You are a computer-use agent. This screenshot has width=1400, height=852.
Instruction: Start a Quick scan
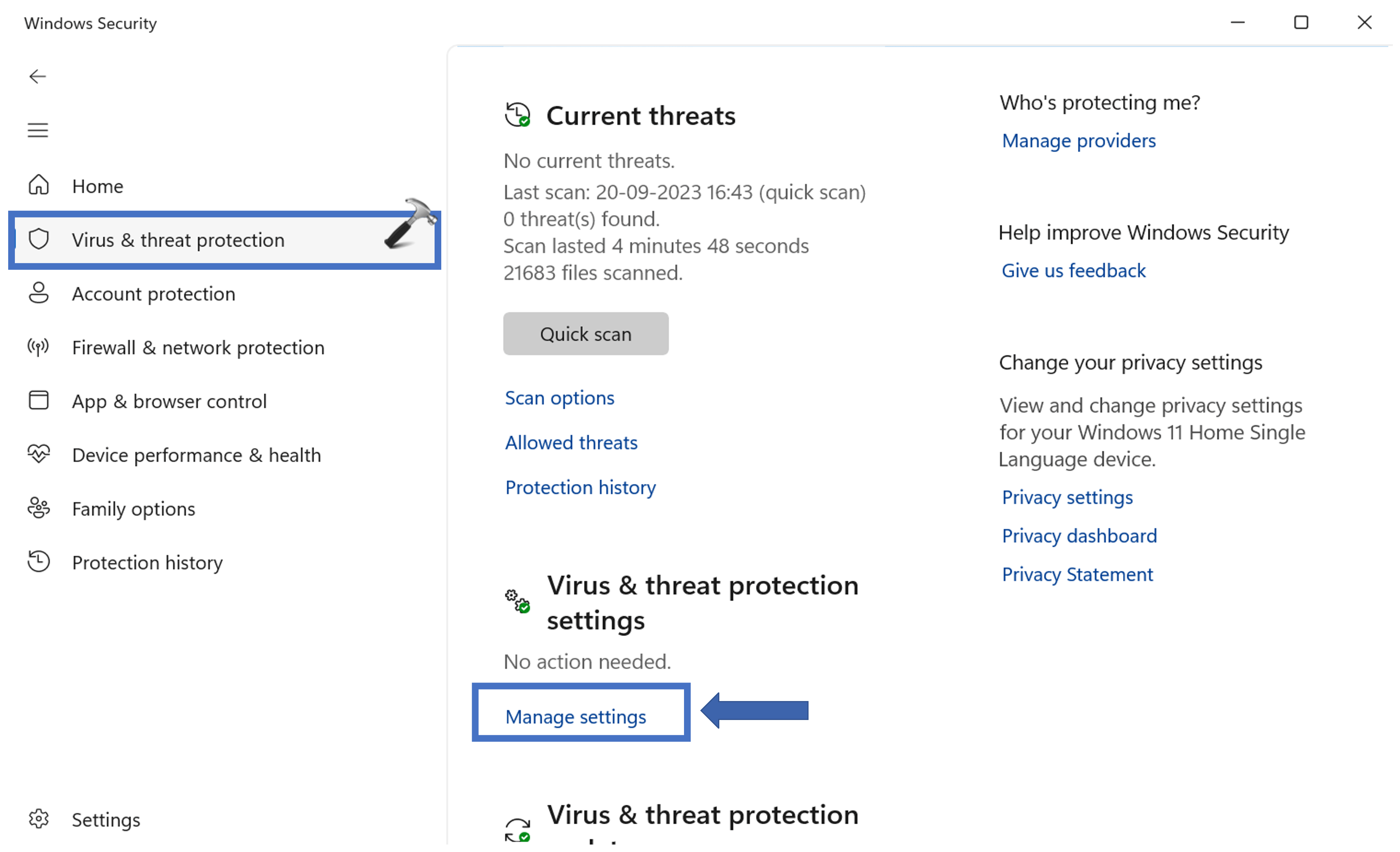(x=585, y=334)
